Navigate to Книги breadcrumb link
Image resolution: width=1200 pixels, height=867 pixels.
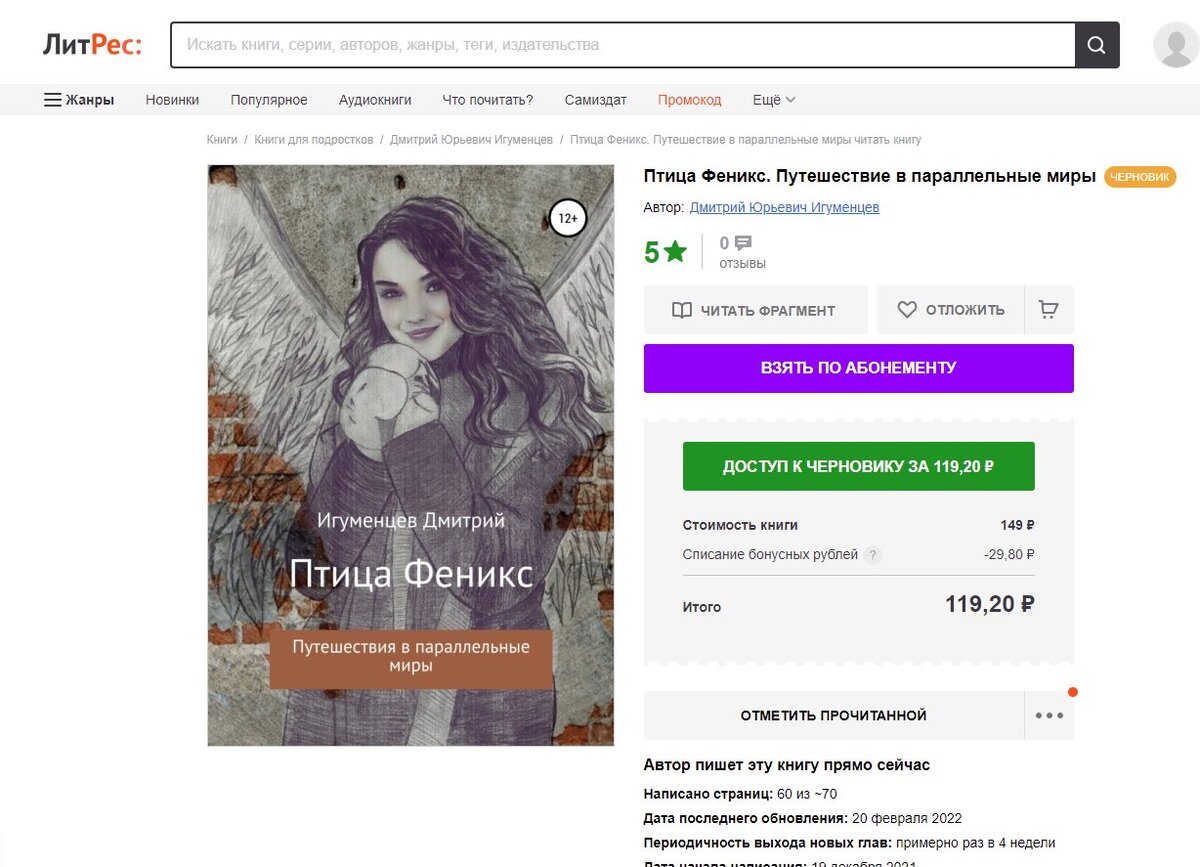(221, 139)
